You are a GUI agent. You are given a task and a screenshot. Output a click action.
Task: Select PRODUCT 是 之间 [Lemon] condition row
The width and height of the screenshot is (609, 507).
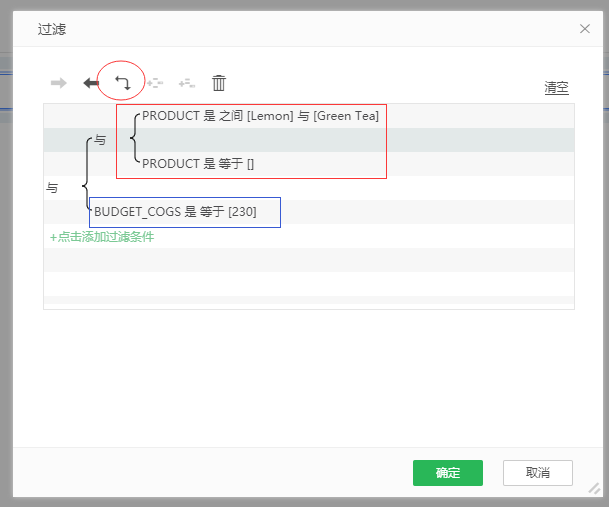coord(260,116)
